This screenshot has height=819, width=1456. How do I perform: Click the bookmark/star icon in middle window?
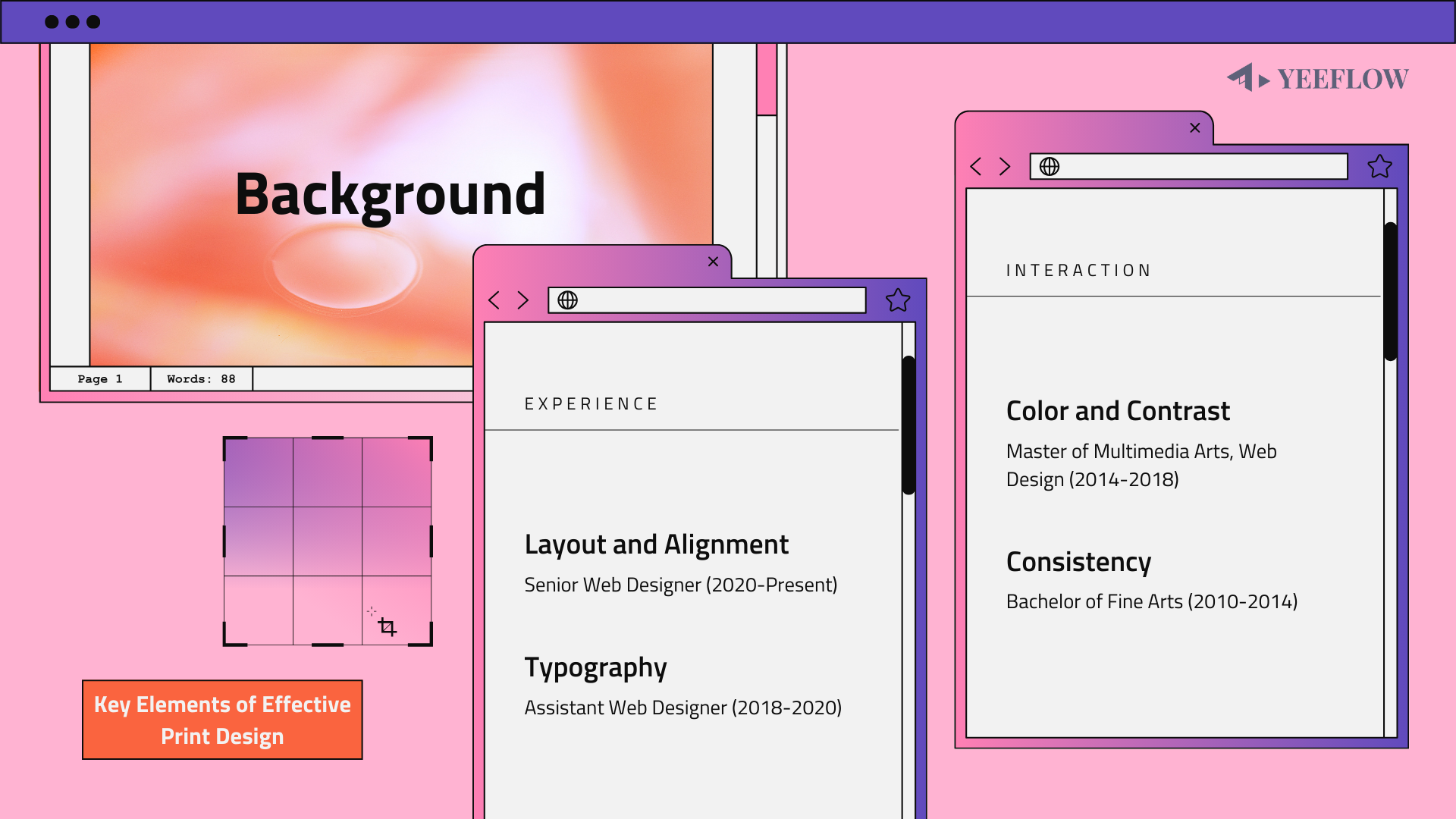coord(896,298)
